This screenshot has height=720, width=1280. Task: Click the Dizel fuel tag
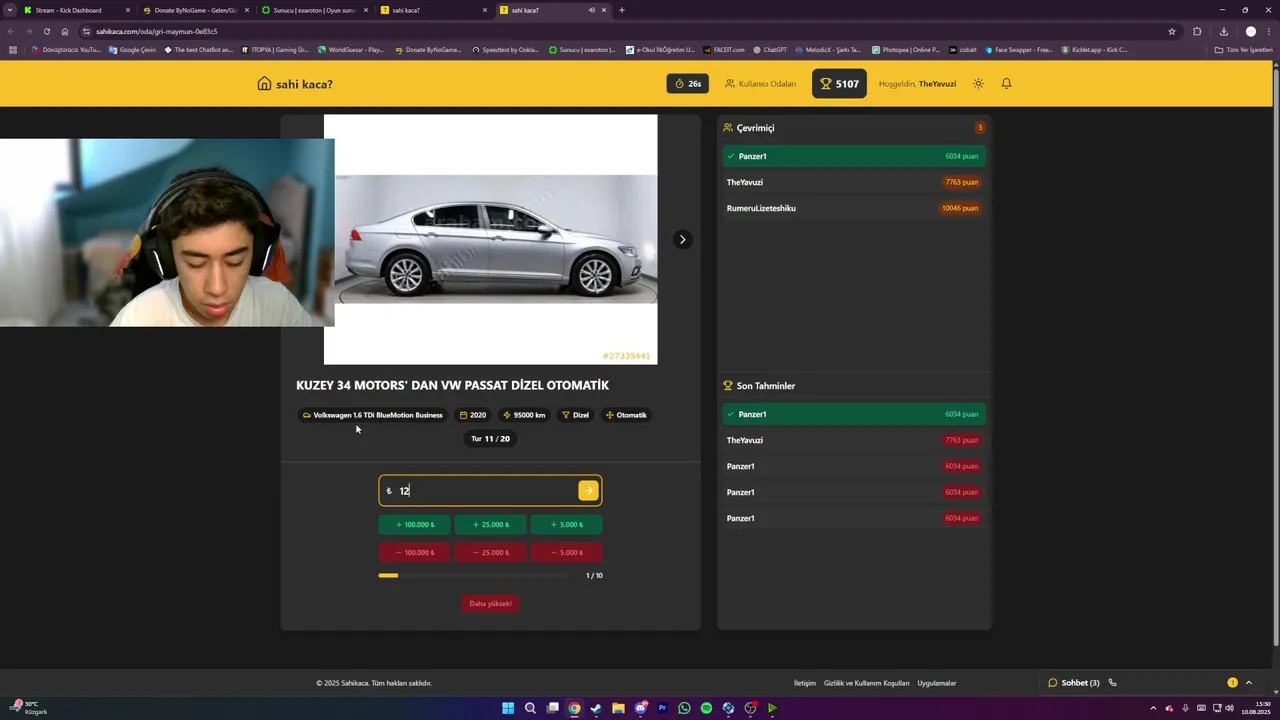pos(575,415)
